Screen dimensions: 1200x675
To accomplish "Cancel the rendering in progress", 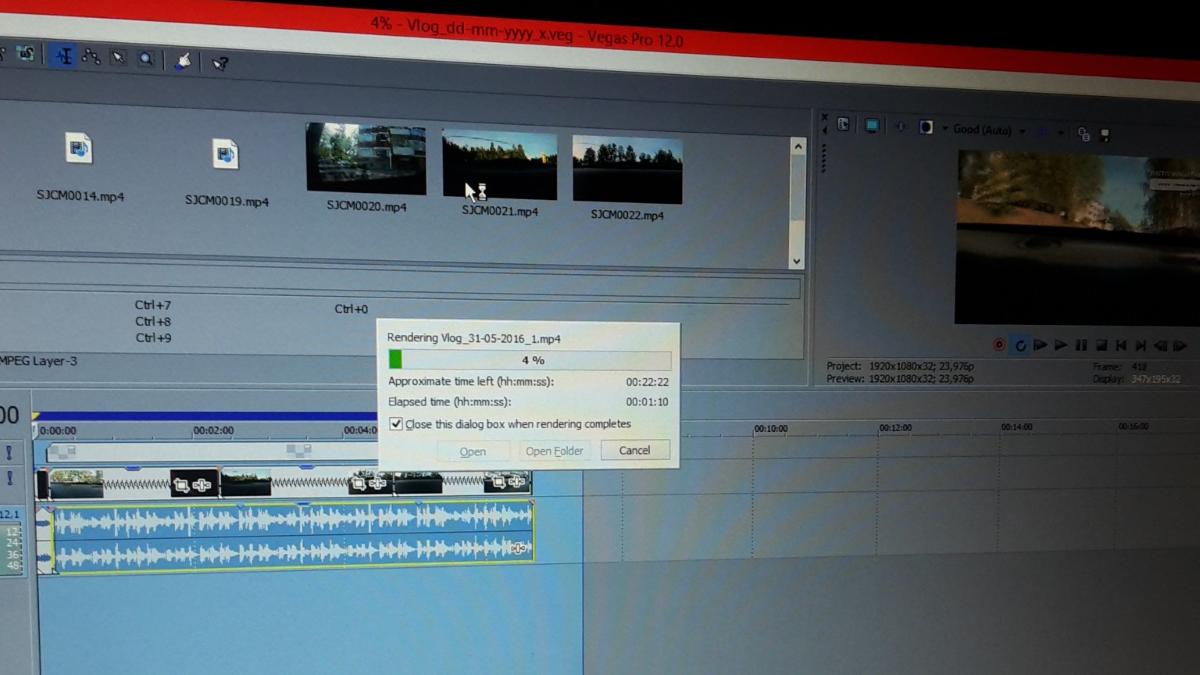I will tap(634, 450).
